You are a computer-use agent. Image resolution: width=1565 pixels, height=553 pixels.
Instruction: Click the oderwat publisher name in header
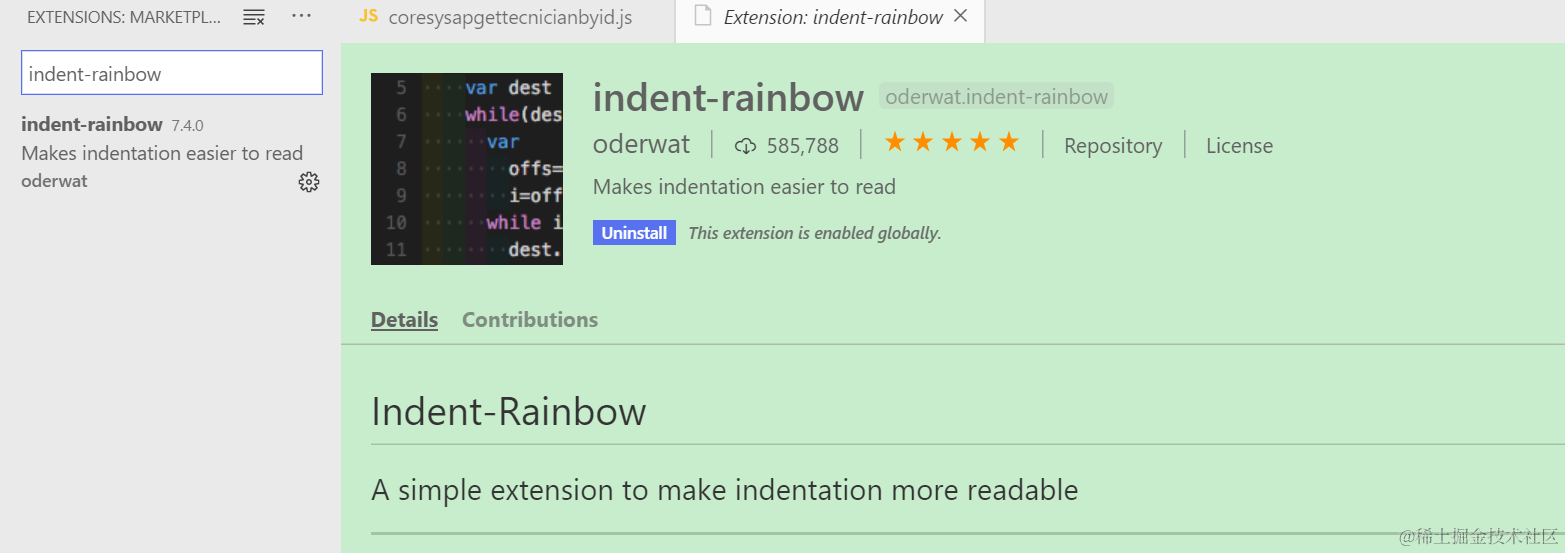(641, 144)
